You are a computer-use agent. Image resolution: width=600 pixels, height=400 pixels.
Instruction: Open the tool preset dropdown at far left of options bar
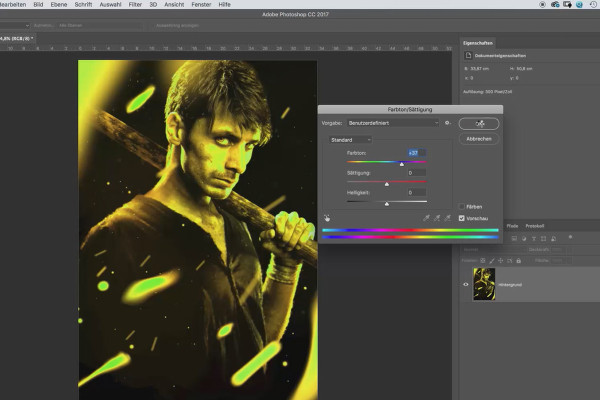click(x=14, y=25)
